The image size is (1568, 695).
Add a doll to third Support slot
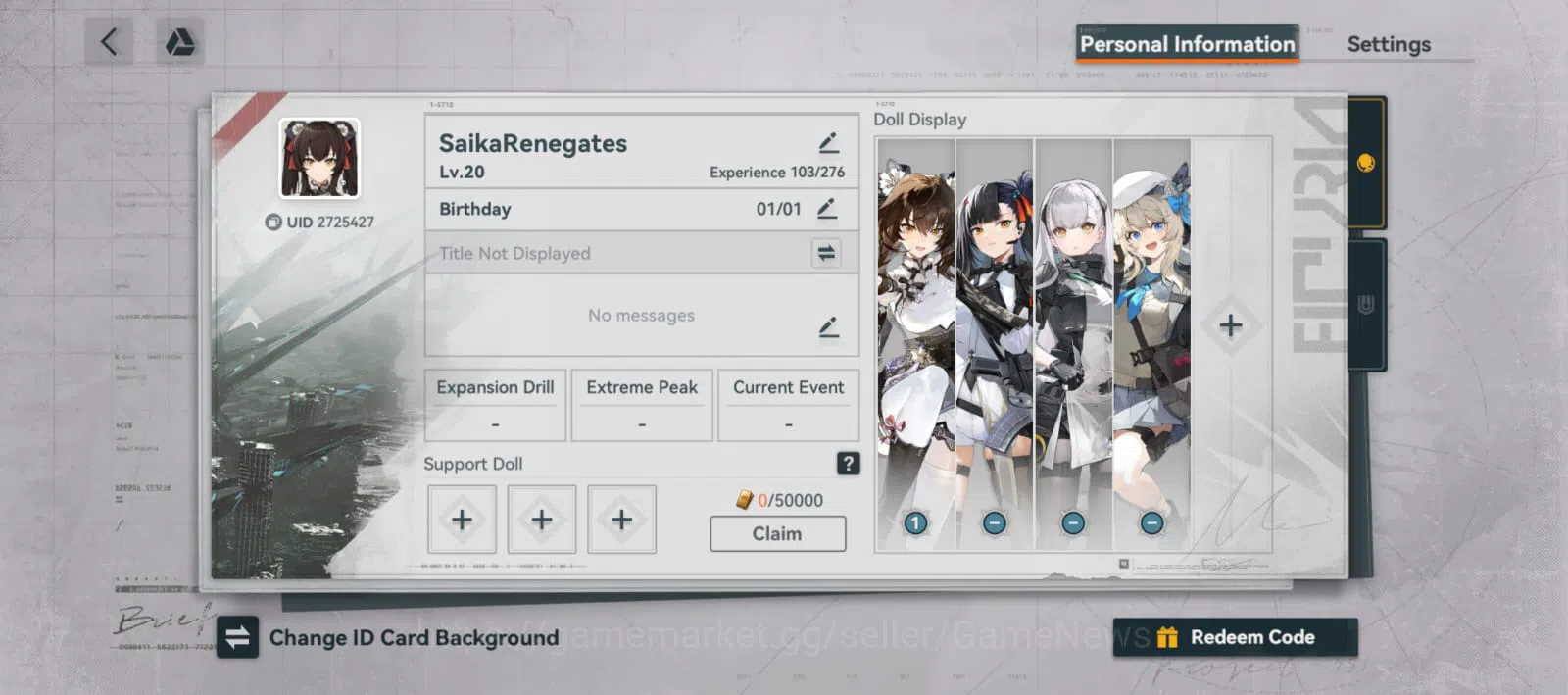pyautogui.click(x=621, y=520)
